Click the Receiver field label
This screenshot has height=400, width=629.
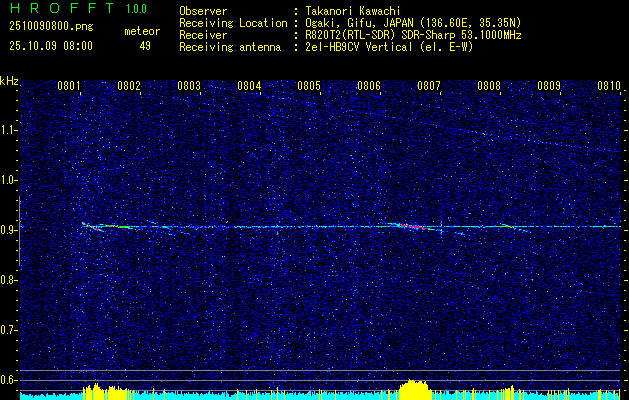(x=203, y=35)
